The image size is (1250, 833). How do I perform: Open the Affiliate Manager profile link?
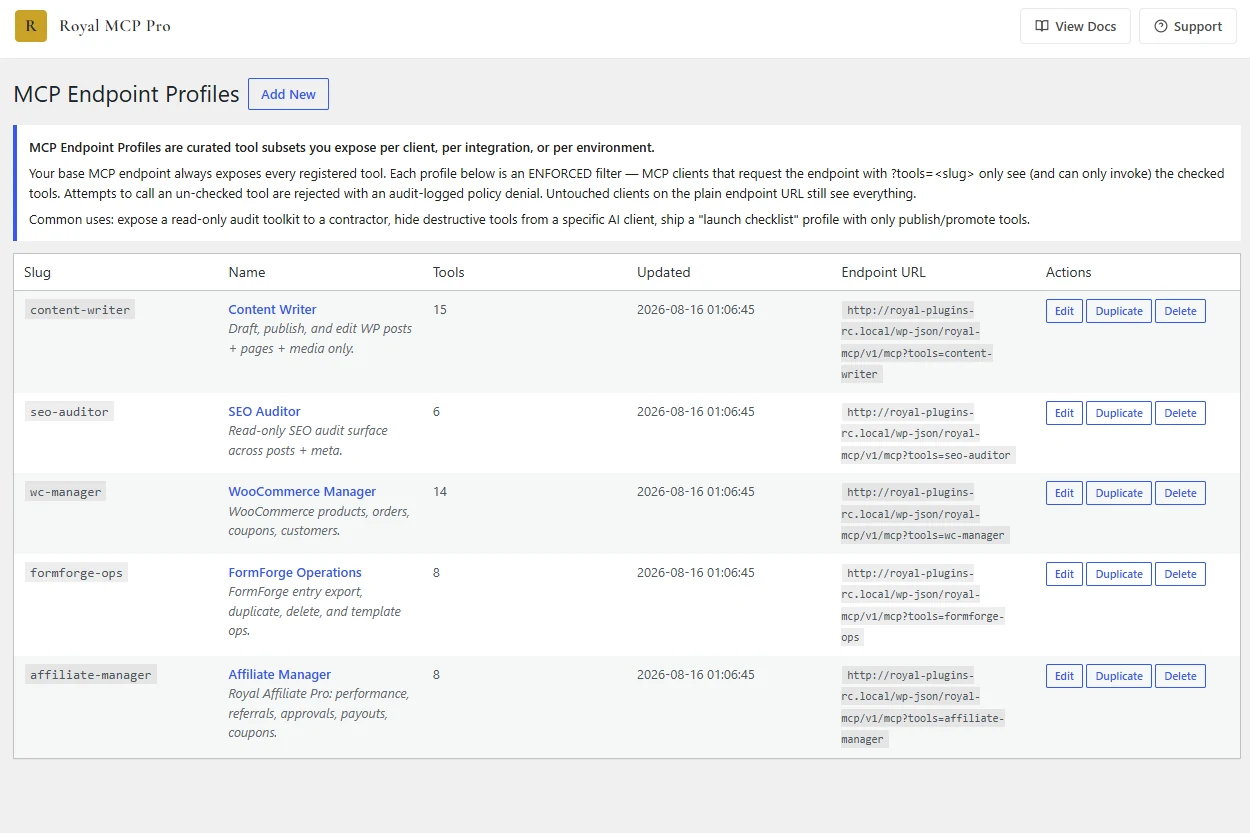pyautogui.click(x=279, y=674)
